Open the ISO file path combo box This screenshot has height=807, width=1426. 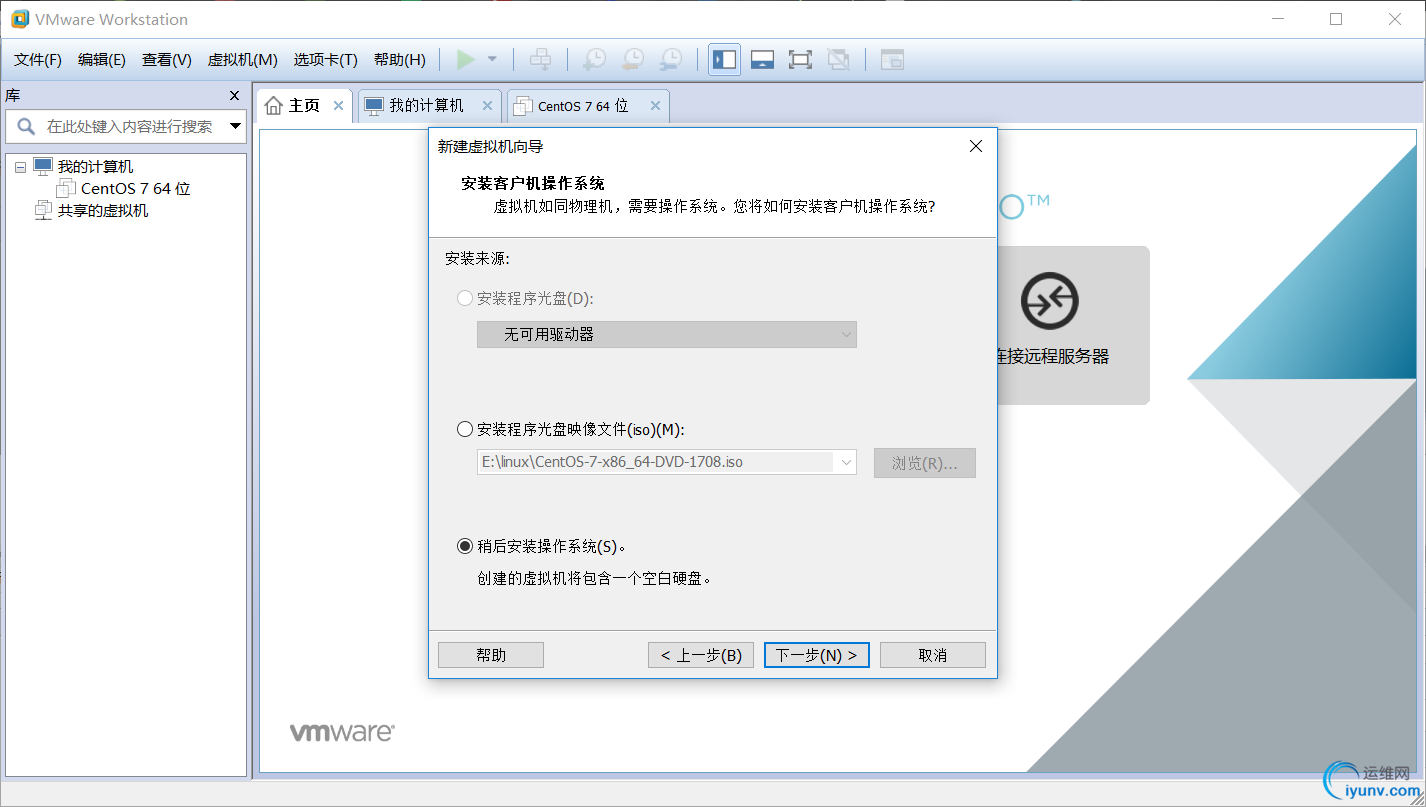tap(666, 462)
